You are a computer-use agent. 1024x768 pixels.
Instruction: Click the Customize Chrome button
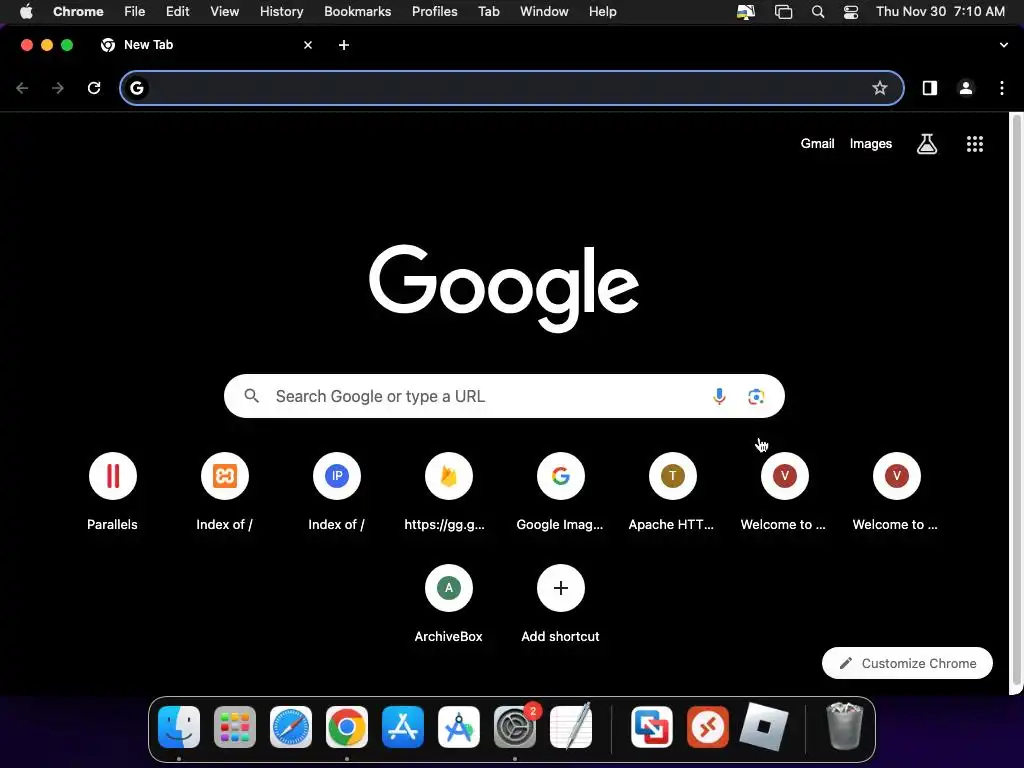point(907,664)
